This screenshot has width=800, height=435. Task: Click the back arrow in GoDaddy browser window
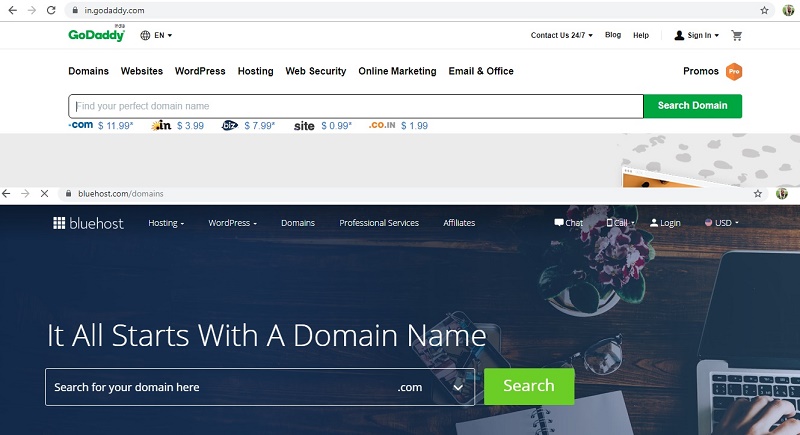(x=12, y=10)
